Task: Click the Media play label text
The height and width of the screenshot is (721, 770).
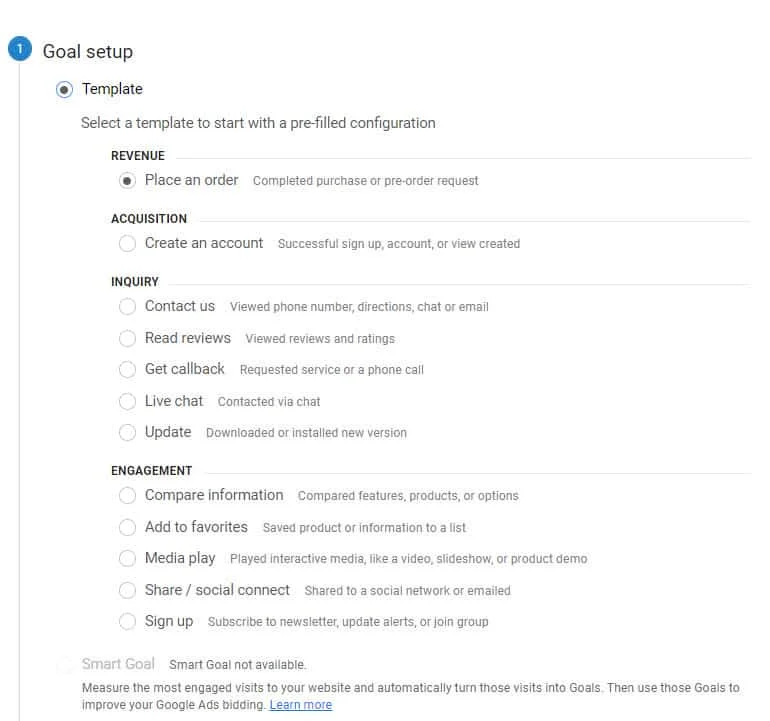Action: [180, 558]
